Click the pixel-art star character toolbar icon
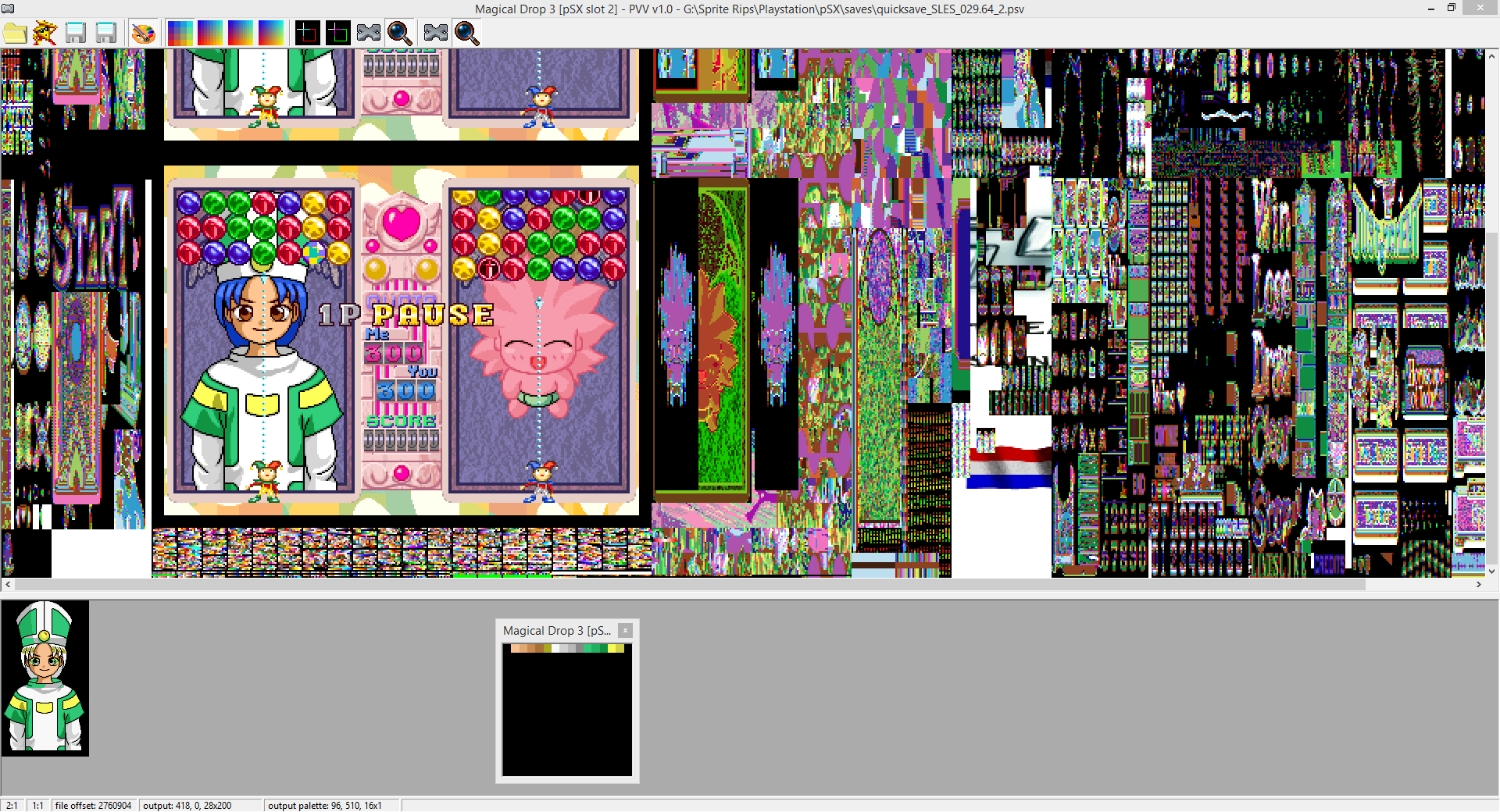 coord(45,34)
